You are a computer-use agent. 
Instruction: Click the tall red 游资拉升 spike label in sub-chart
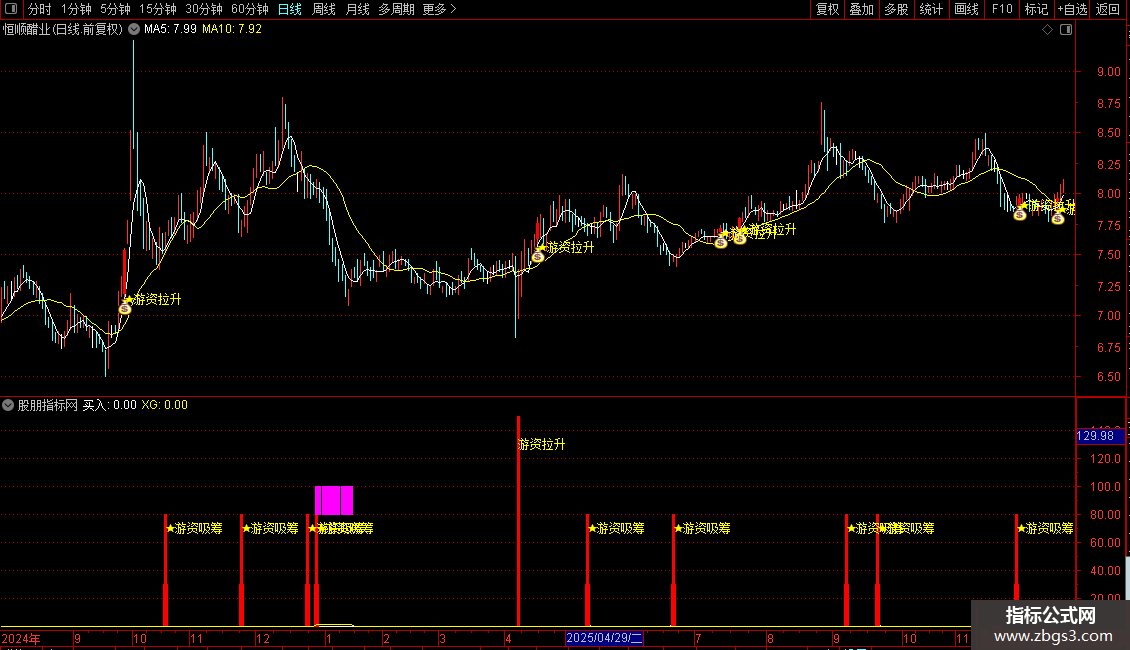point(541,445)
